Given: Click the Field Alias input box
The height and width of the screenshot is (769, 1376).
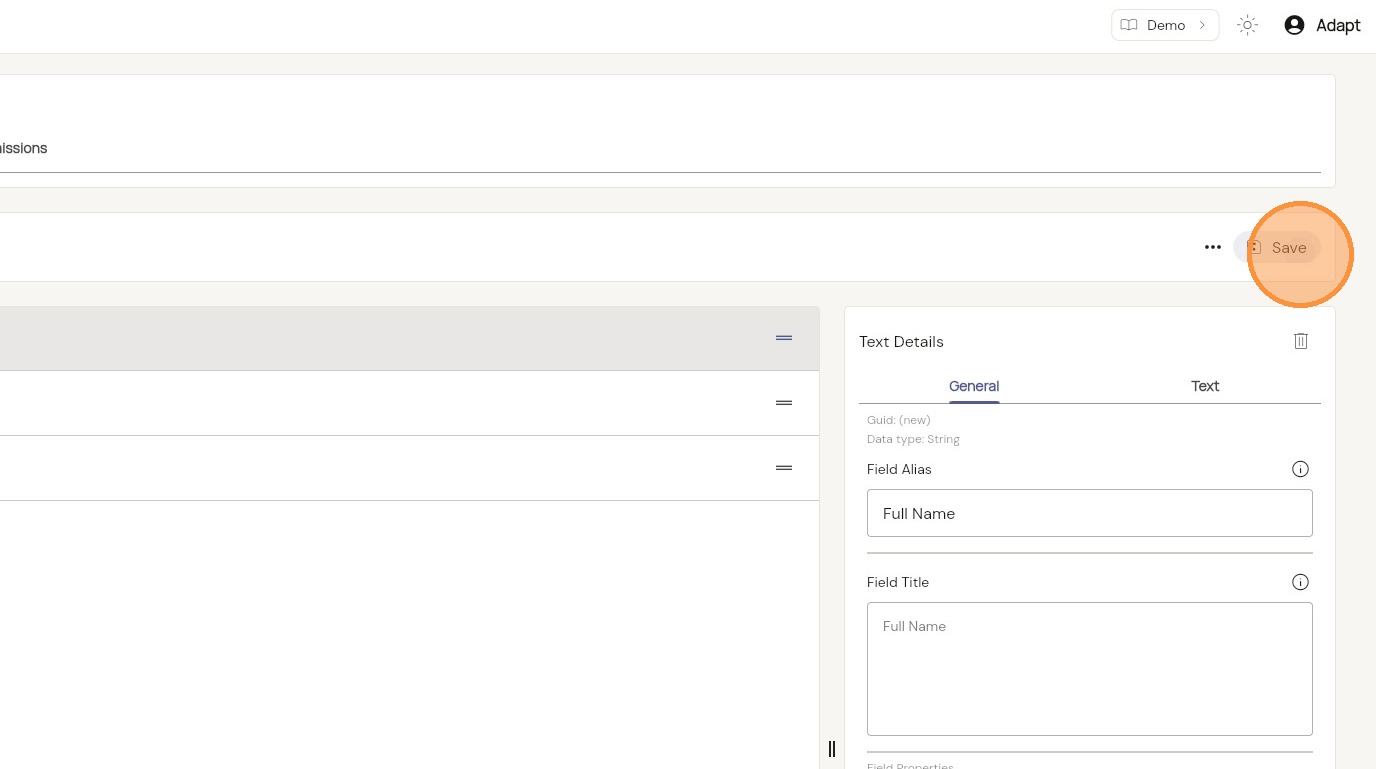Looking at the screenshot, I should pos(1089,513).
